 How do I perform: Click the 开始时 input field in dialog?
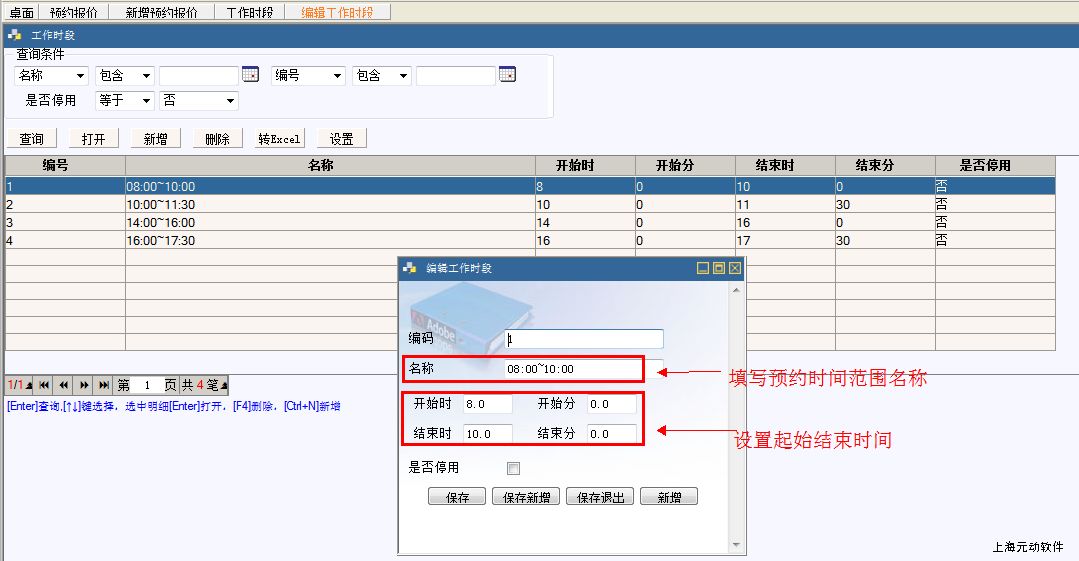(x=488, y=404)
